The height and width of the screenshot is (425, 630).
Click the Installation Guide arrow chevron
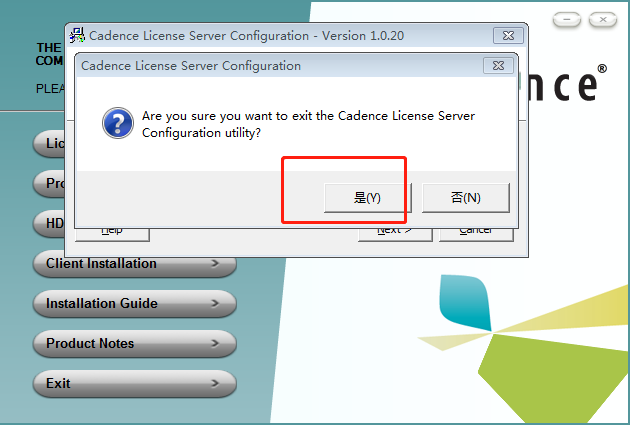pos(215,303)
